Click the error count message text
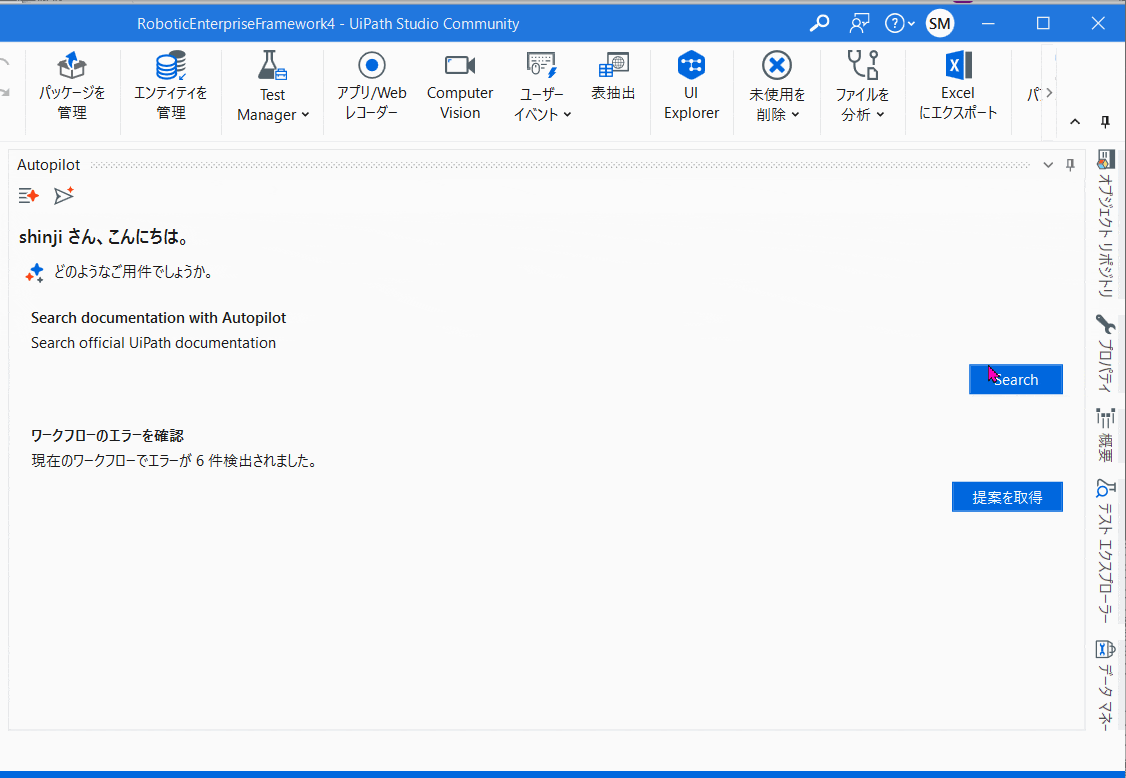The height and width of the screenshot is (778, 1126). click(175, 460)
